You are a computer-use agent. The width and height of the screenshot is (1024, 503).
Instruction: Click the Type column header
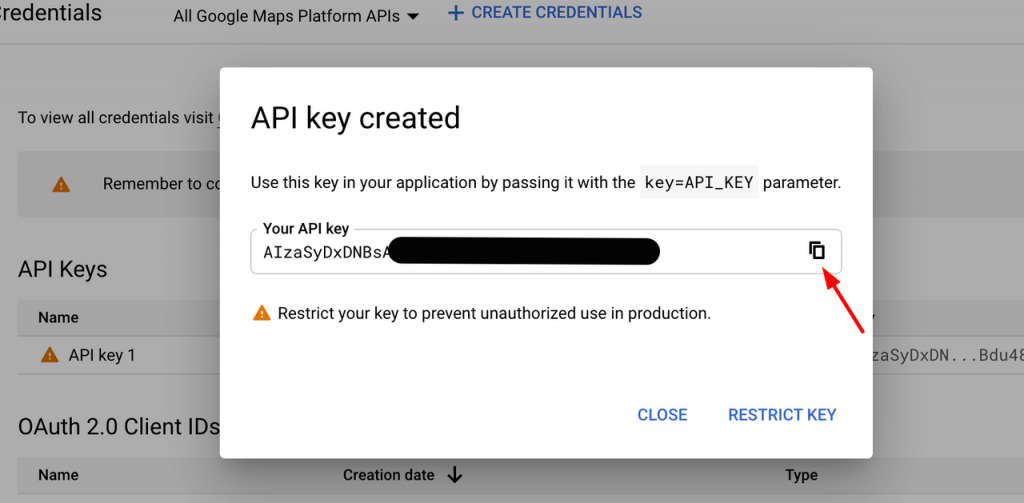[801, 475]
